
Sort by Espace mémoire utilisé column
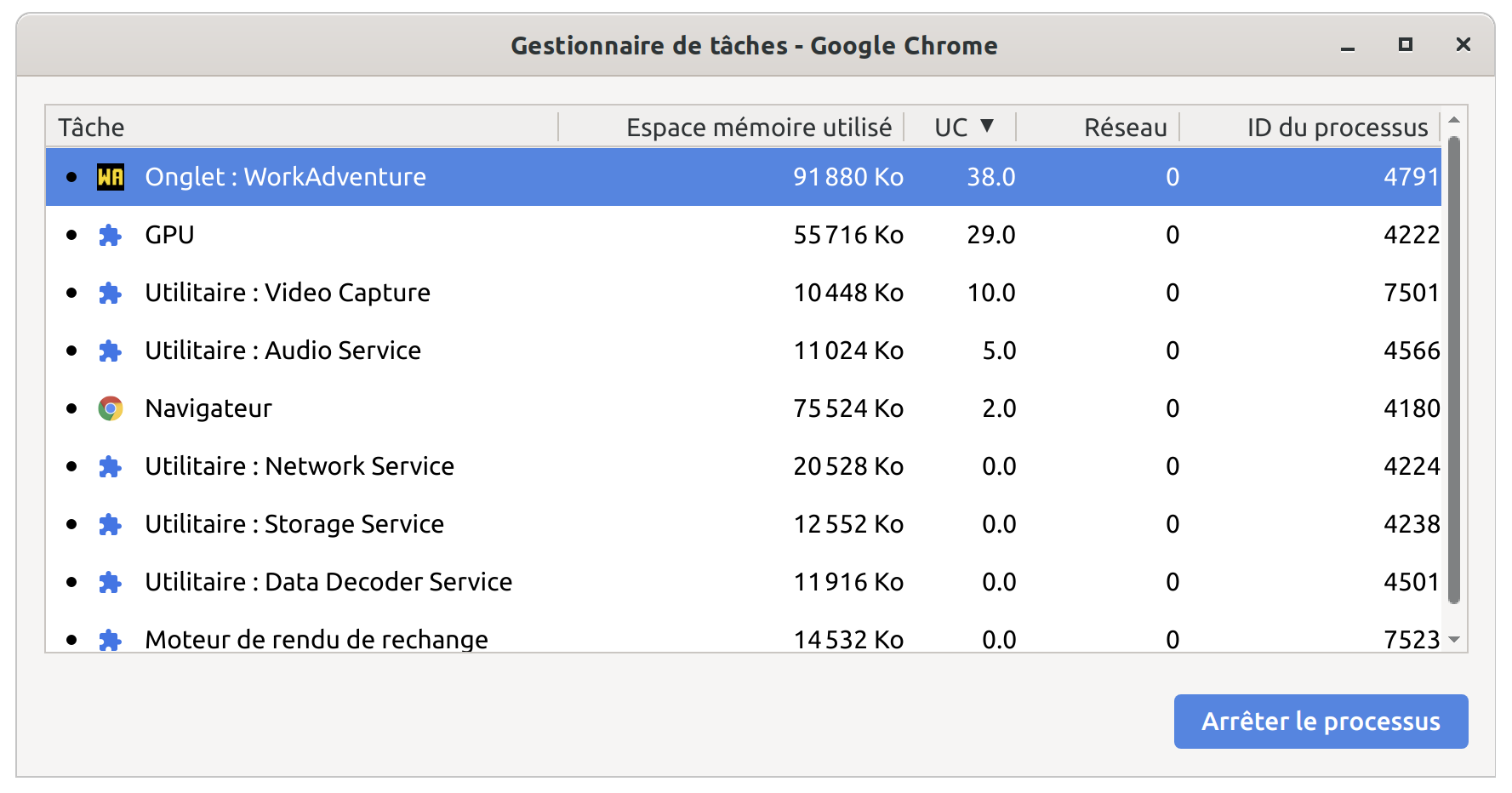(759, 126)
